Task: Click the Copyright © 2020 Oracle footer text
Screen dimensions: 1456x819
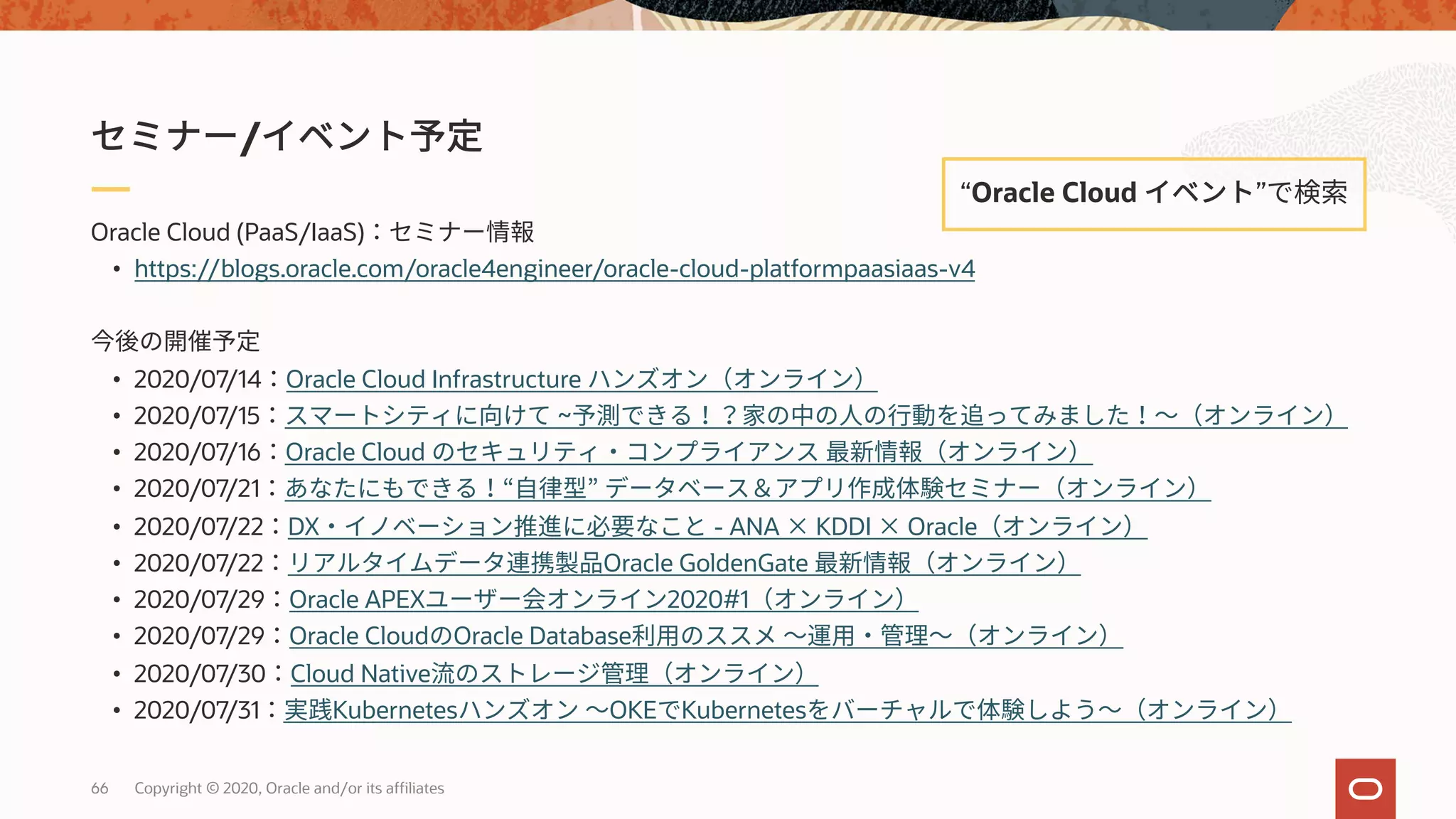Action: click(289, 788)
